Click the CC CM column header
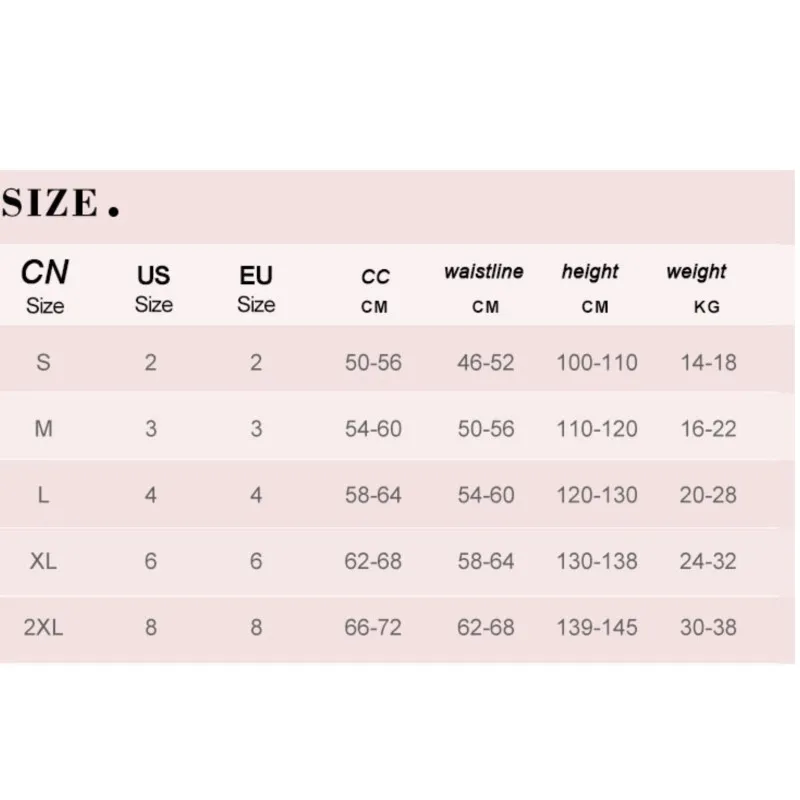 (x=375, y=291)
